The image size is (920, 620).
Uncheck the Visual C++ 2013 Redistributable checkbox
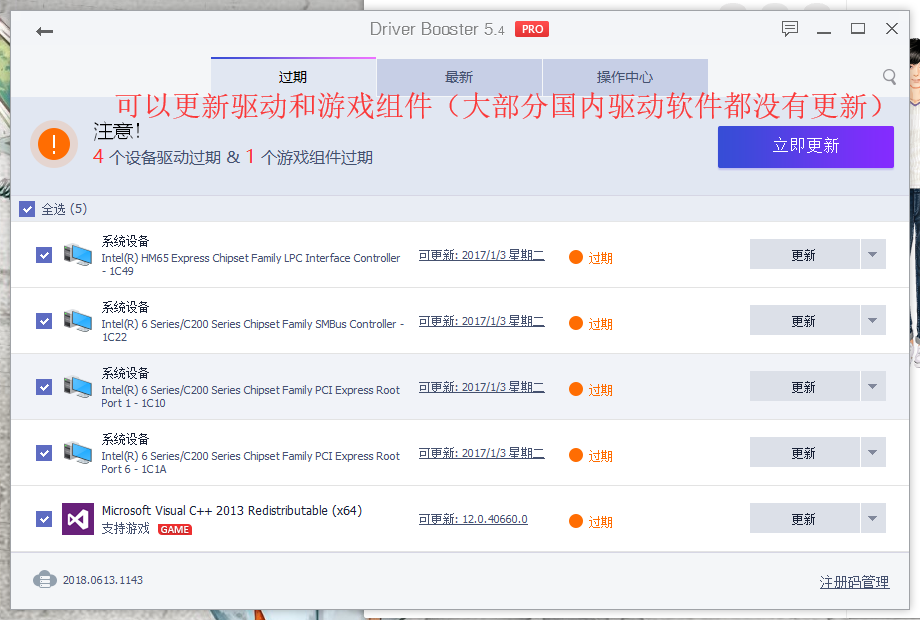[44, 519]
